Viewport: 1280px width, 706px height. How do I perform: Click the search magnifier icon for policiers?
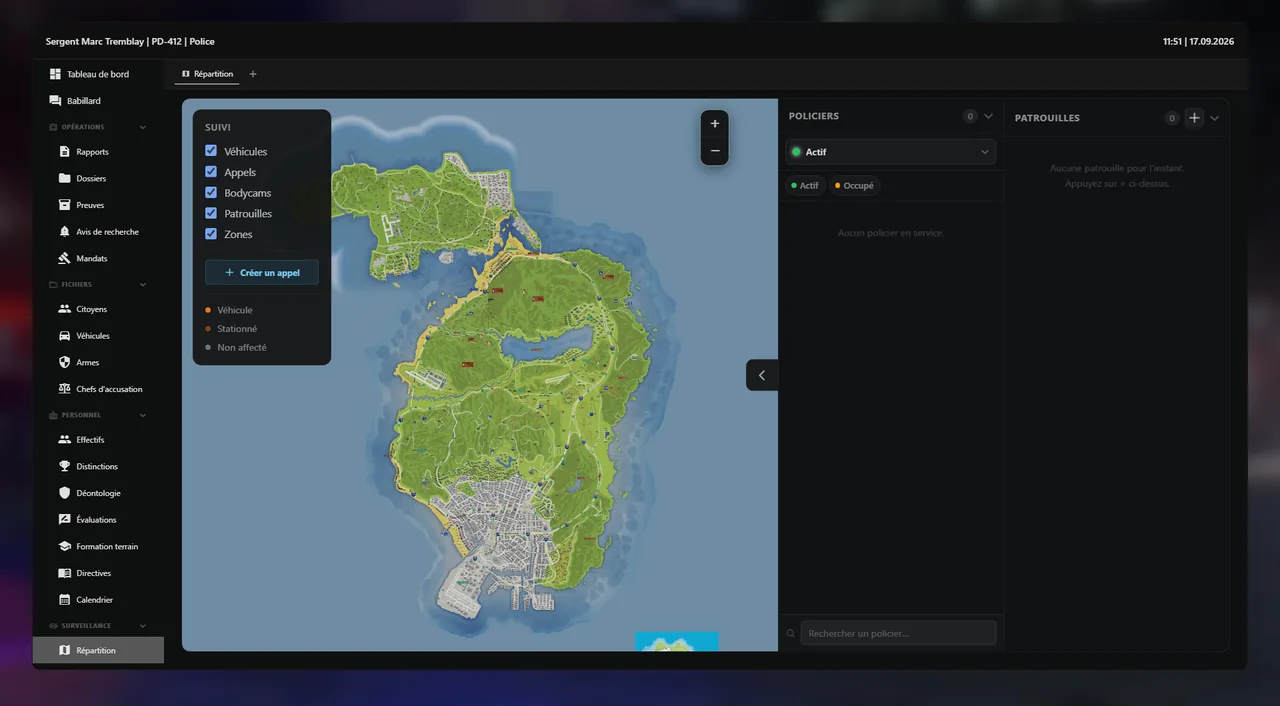[x=791, y=634]
